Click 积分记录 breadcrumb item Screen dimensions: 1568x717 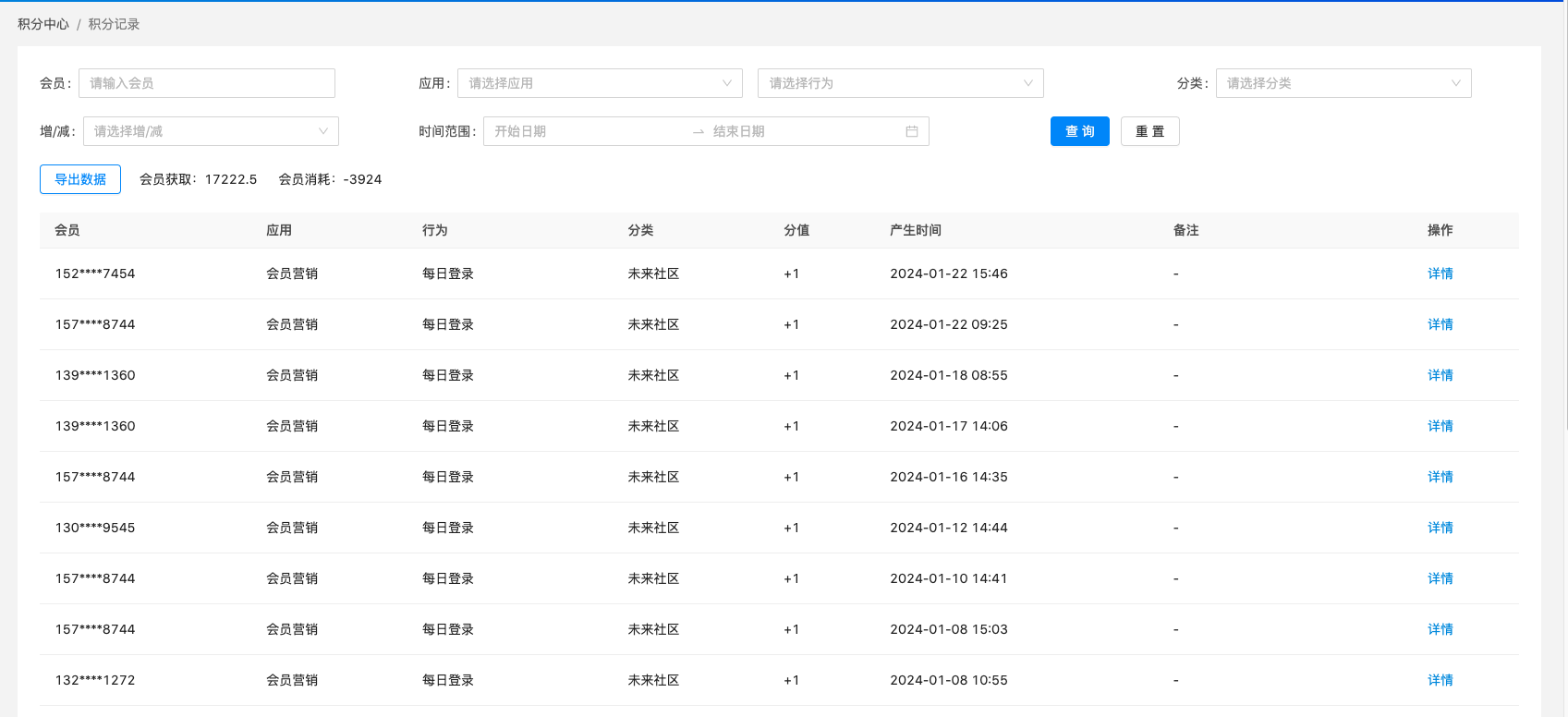(114, 24)
